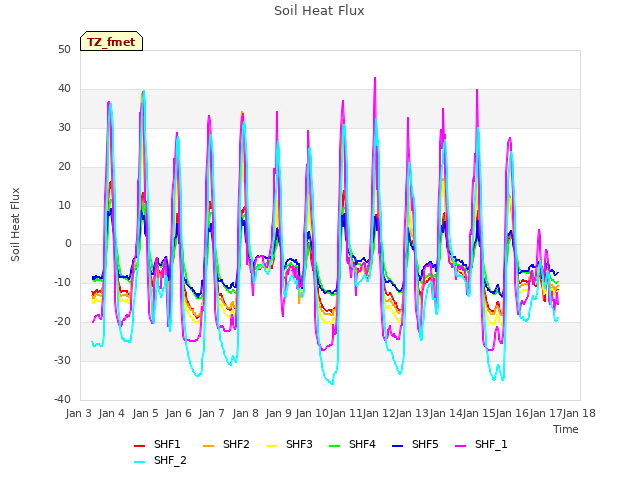The image size is (640, 480).
Task: Click the red SHF1 legend marker
Action: 140,446
